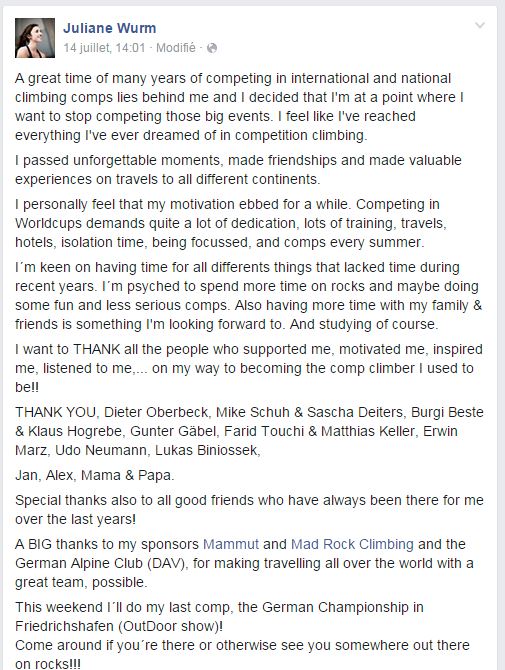Click the German Championship Friedrichshafen paragraph
Viewport: 505px width, 670px height.
pyautogui.click(x=219, y=616)
